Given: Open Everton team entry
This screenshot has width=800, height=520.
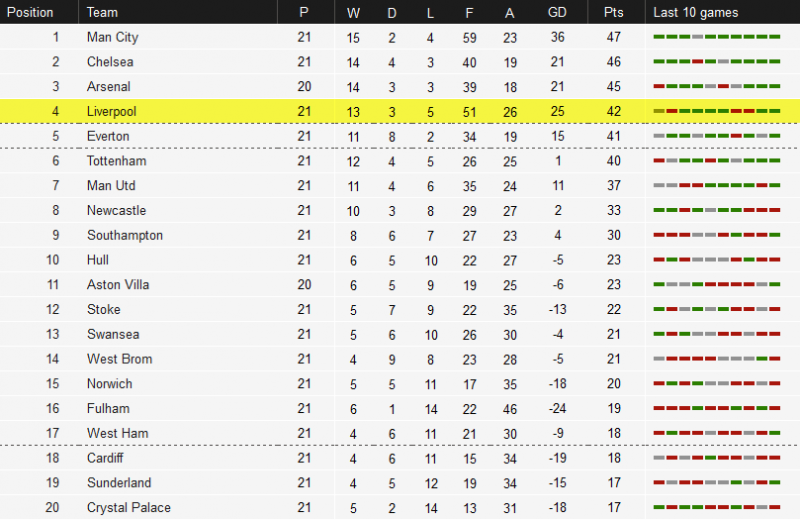Looking at the screenshot, I should pos(108,136).
